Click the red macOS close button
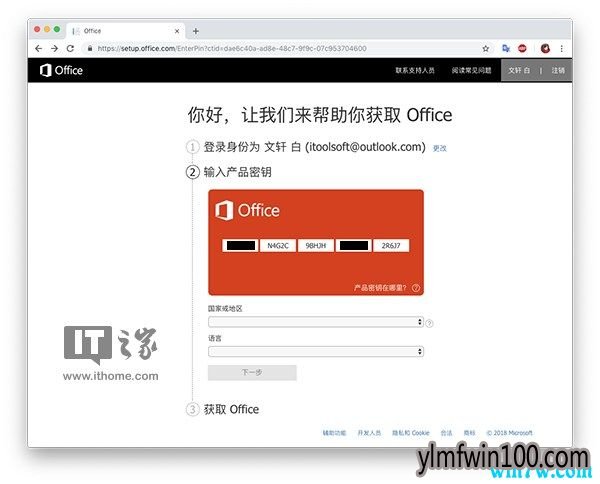Viewport: 600px width, 484px height. [x=37, y=29]
